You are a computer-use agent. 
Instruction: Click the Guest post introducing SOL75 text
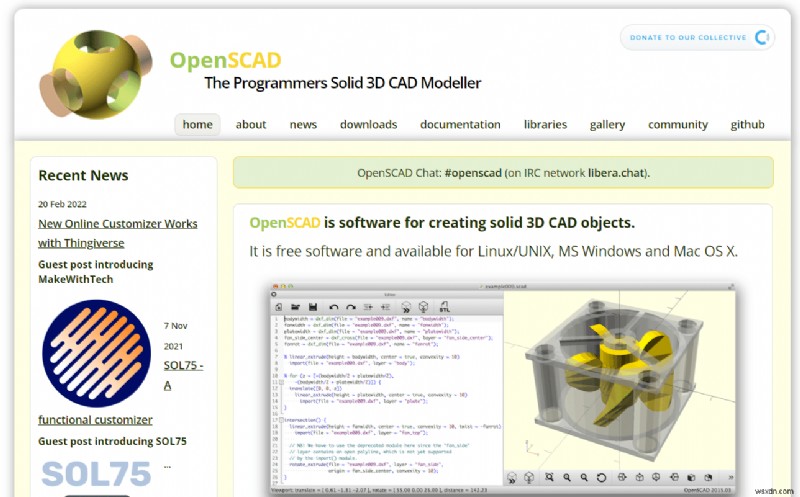(112, 441)
